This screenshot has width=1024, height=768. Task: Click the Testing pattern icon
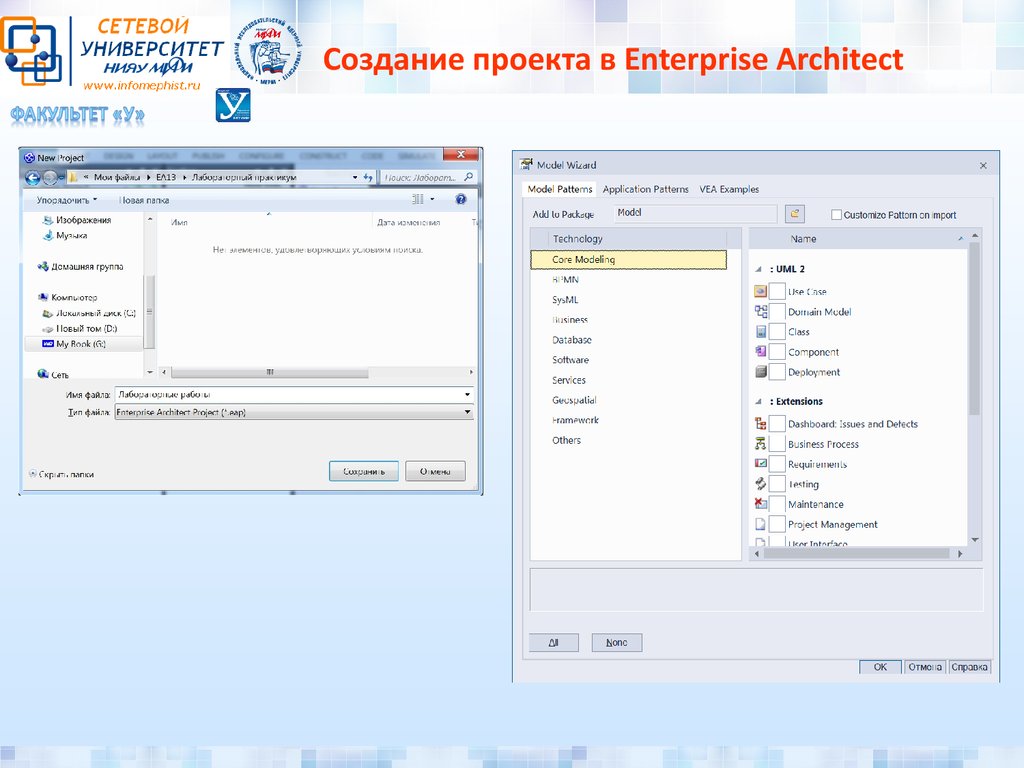761,484
